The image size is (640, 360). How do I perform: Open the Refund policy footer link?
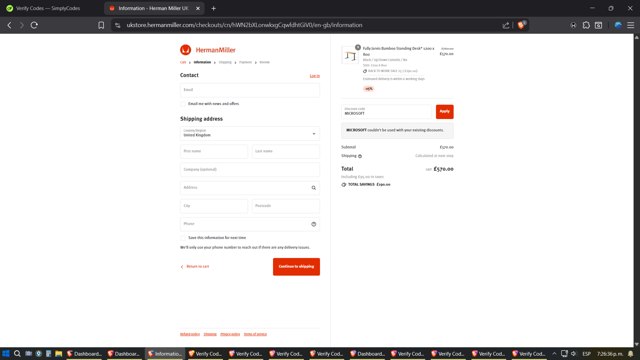[x=190, y=334]
